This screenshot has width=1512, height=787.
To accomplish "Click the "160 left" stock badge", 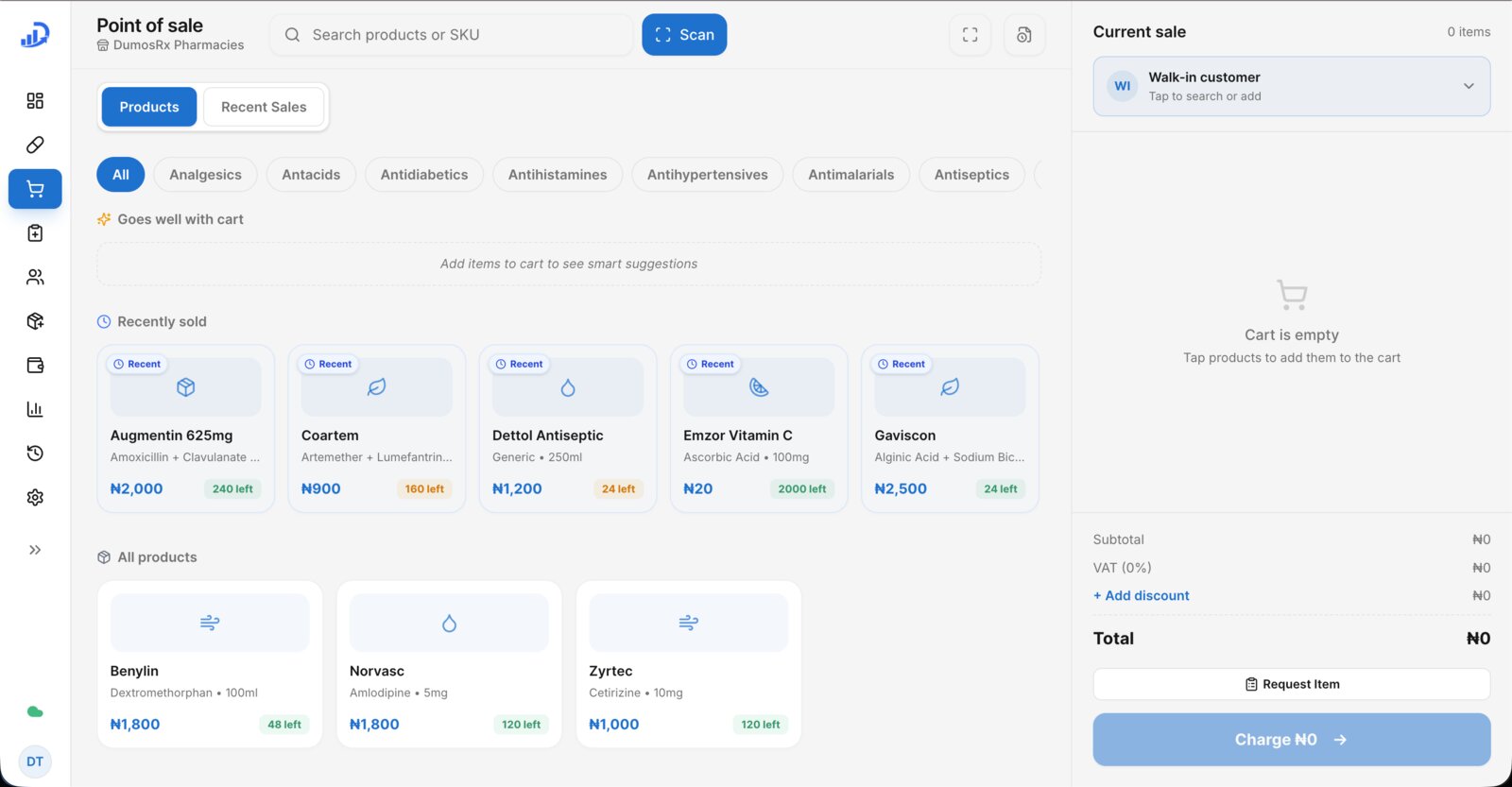I will tap(424, 489).
